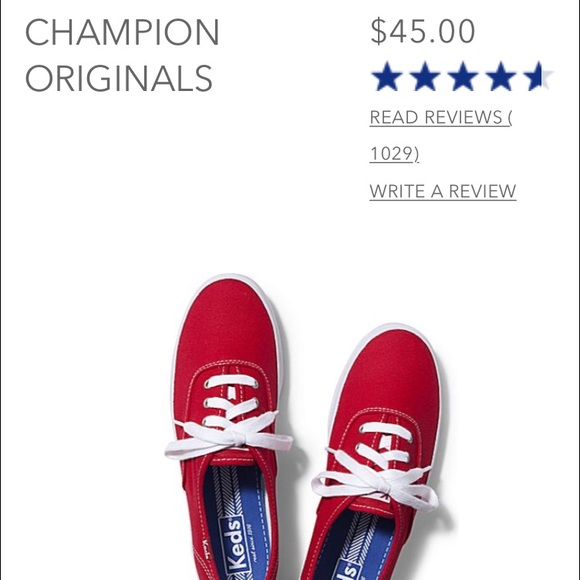
Task: Click the small Keds script on the left shoe side
Action: (x=206, y=550)
